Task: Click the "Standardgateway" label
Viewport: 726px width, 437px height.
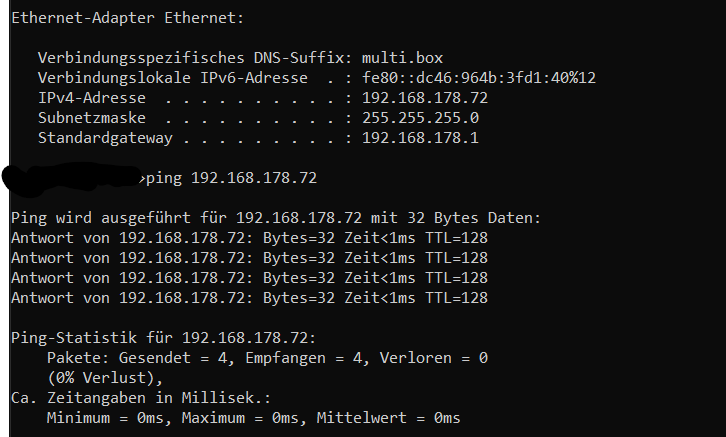Action: [106, 138]
